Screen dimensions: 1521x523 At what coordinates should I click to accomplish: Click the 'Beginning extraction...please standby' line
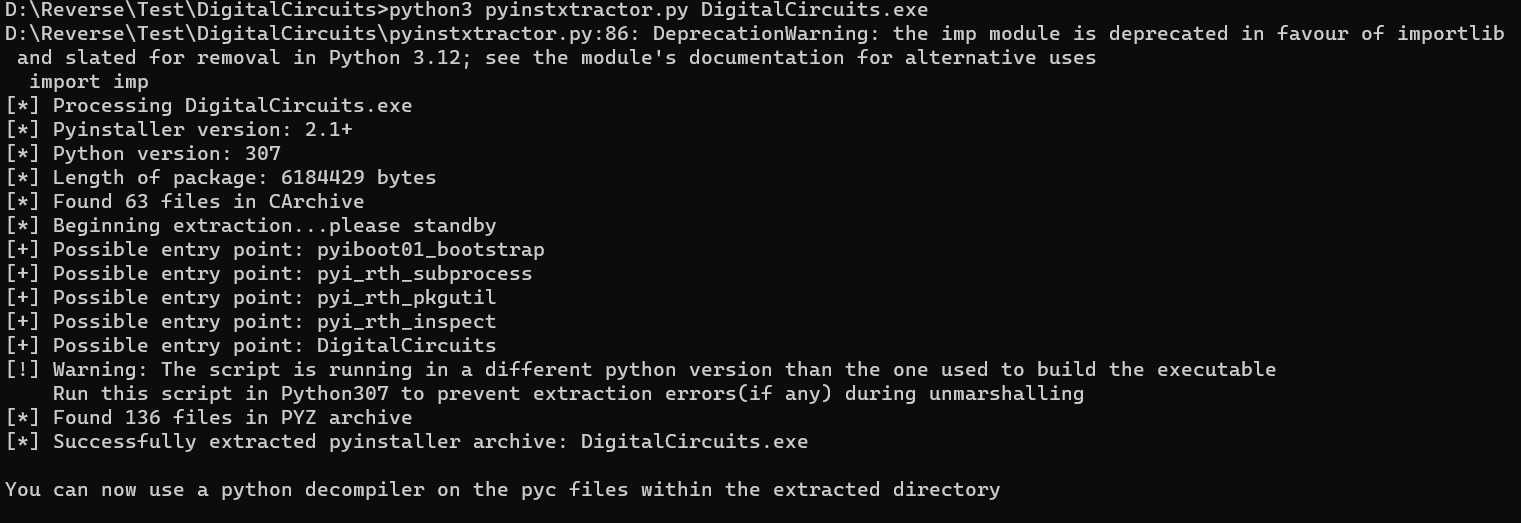(274, 226)
